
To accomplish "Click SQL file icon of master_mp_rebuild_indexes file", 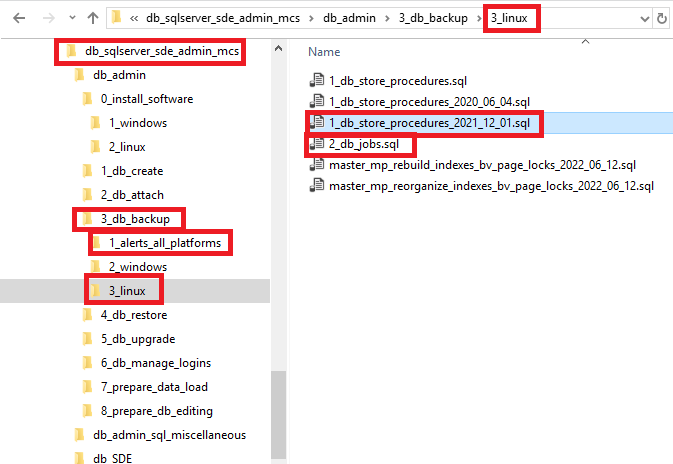I will (317, 164).
